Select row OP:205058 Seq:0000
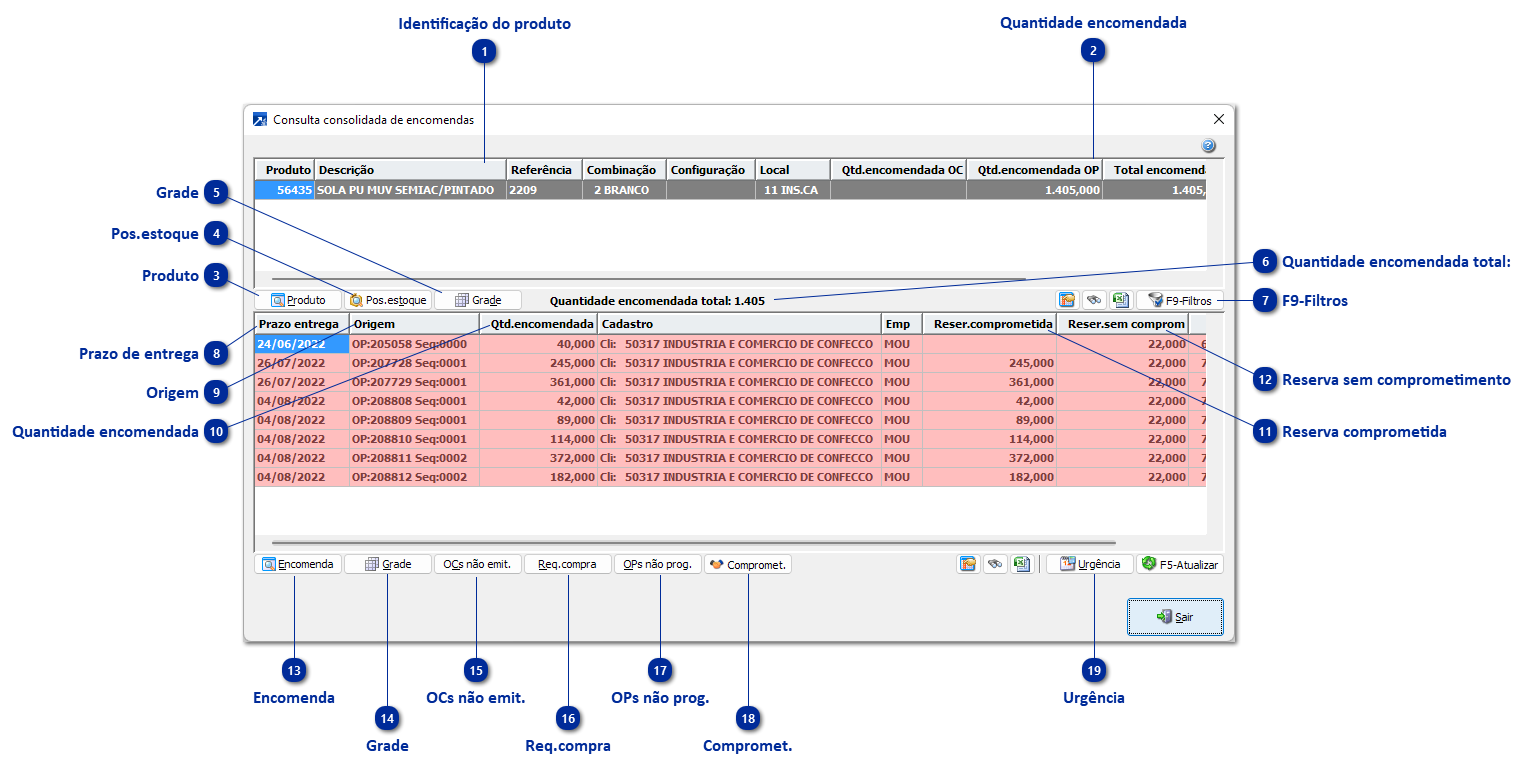The height and width of the screenshot is (772, 1527). click(x=730, y=344)
